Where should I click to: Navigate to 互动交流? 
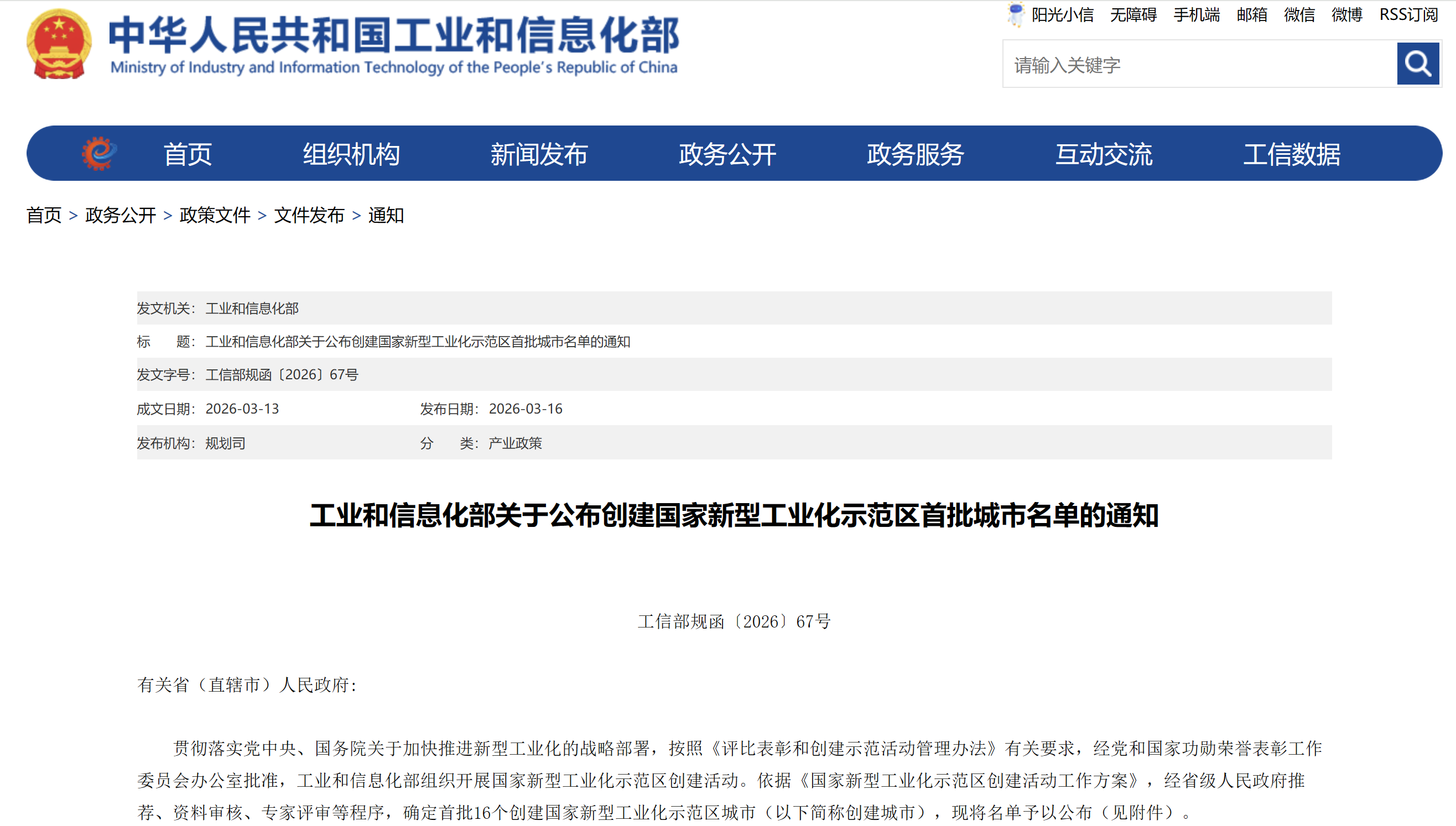[1104, 154]
